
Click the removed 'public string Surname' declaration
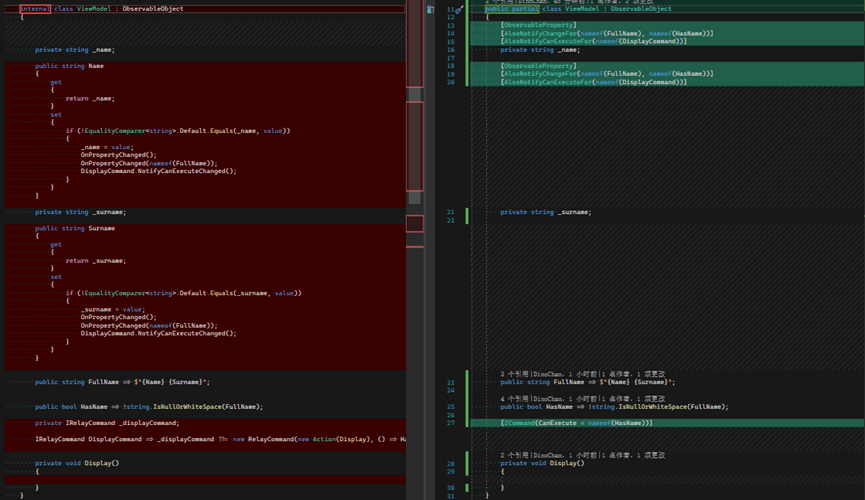tap(75, 228)
